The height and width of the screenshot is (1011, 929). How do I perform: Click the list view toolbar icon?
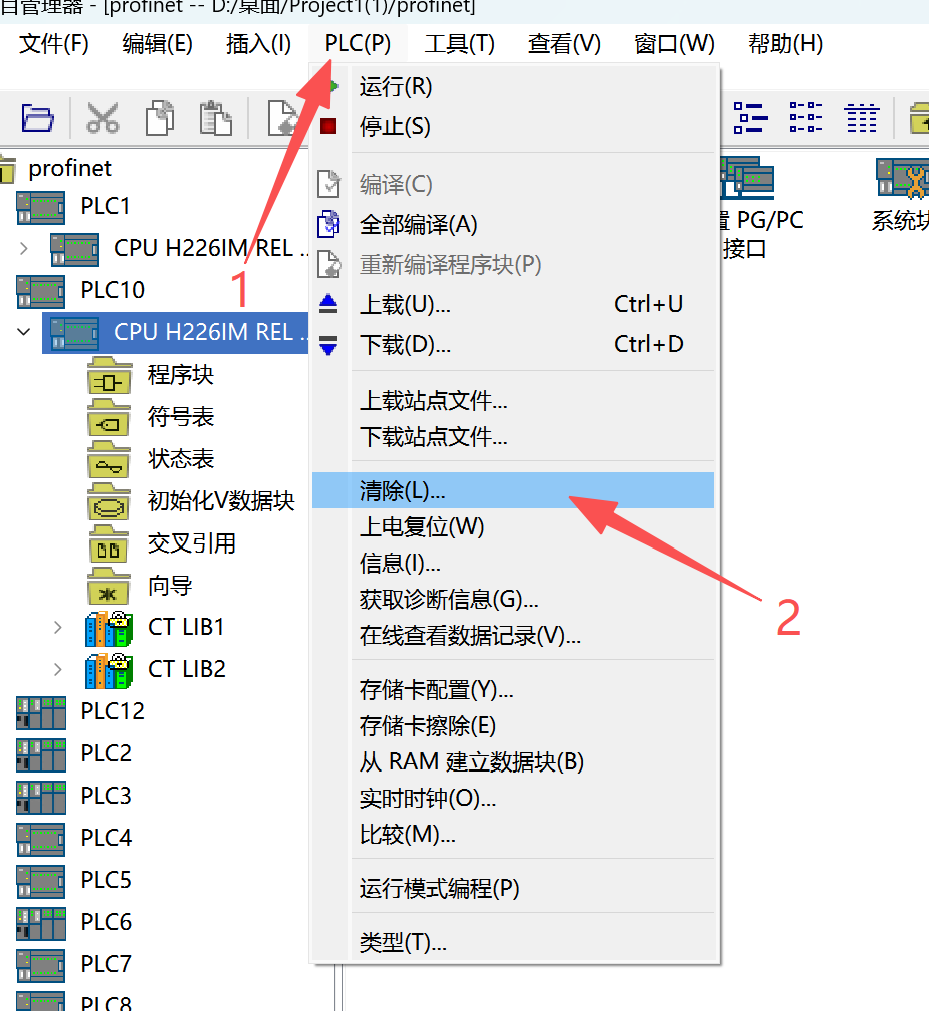point(750,118)
